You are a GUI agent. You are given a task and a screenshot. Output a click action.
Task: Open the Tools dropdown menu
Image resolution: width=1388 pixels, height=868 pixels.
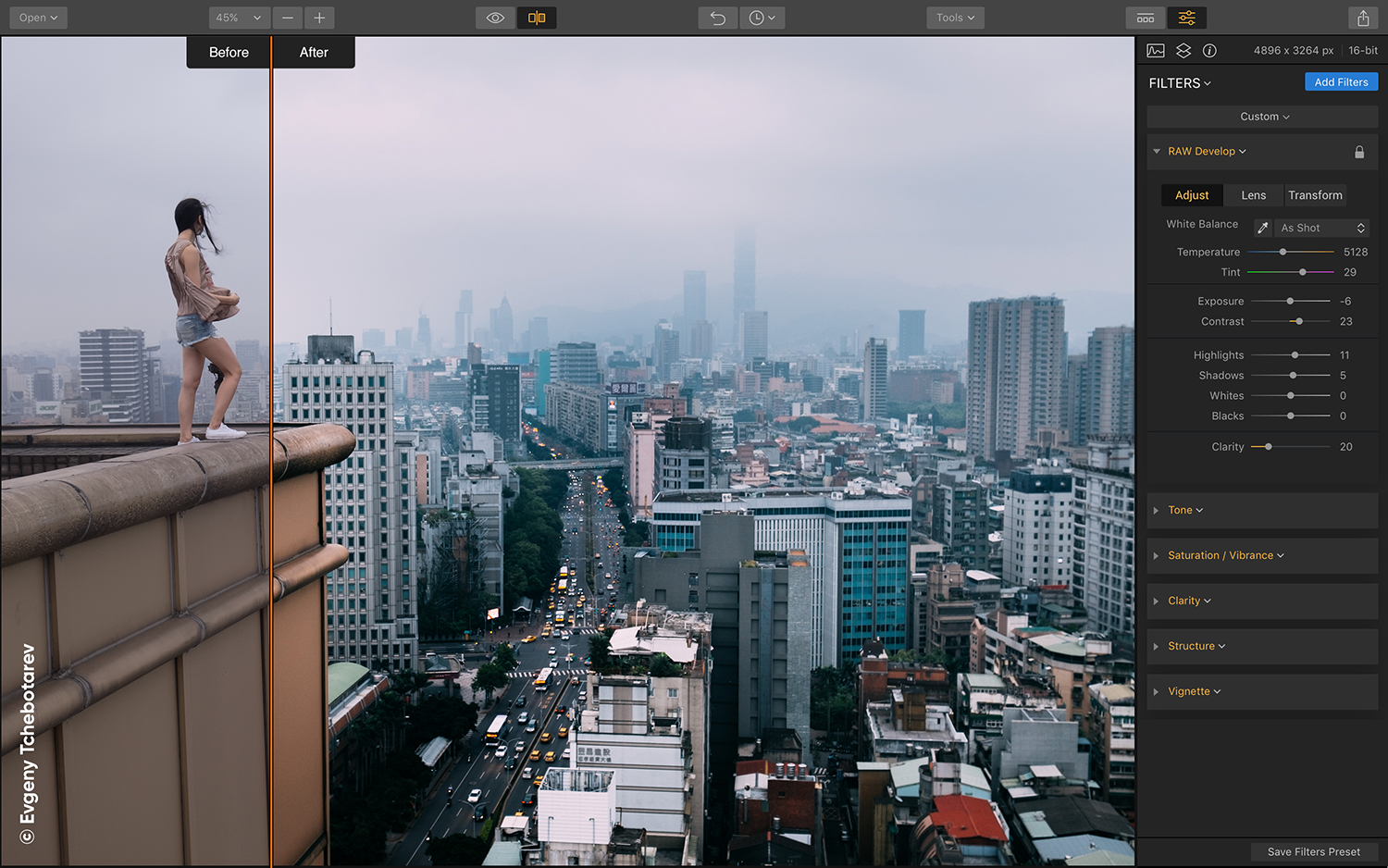click(x=955, y=18)
